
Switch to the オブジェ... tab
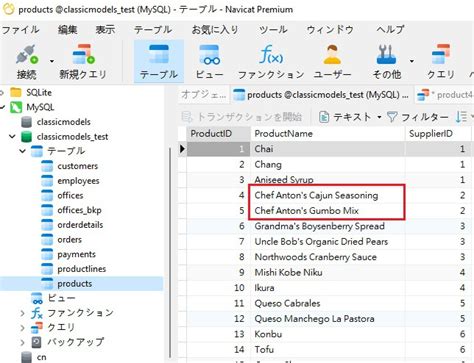204,95
